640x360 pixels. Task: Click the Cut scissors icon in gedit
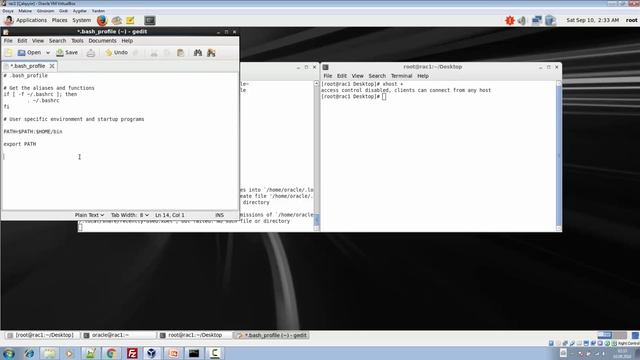click(x=154, y=53)
